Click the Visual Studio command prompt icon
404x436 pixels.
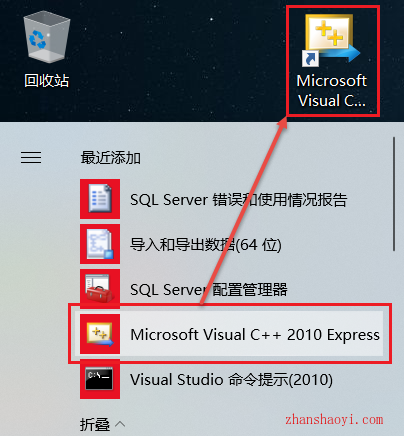pyautogui.click(x=100, y=379)
